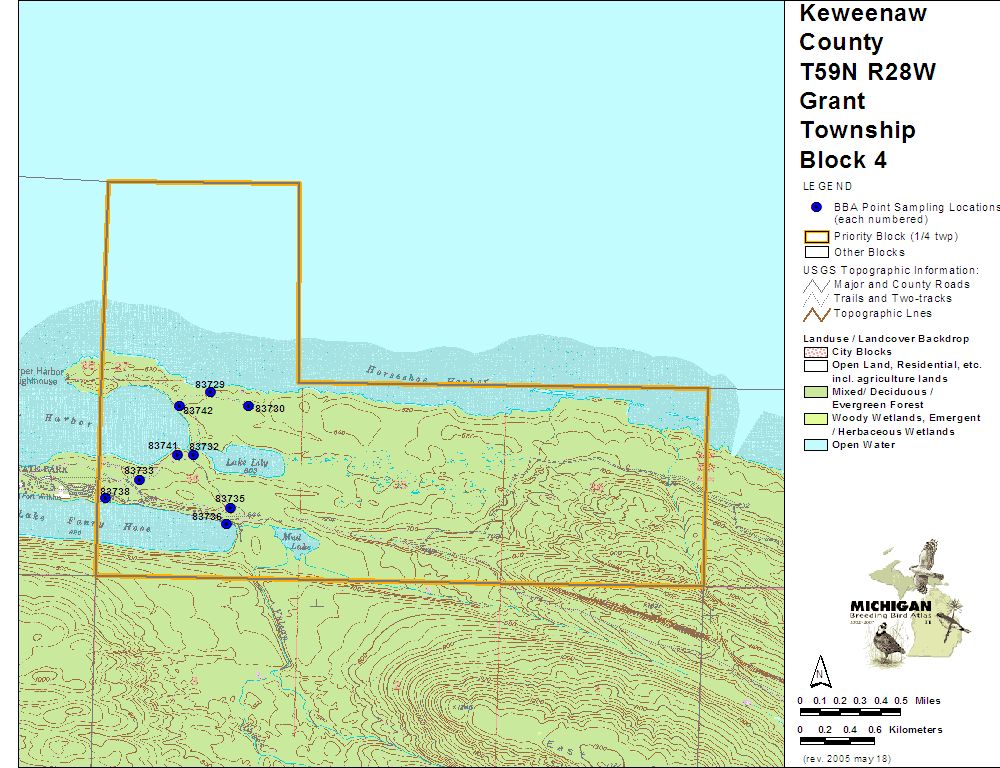Click sampling location 83742 marker

179,406
